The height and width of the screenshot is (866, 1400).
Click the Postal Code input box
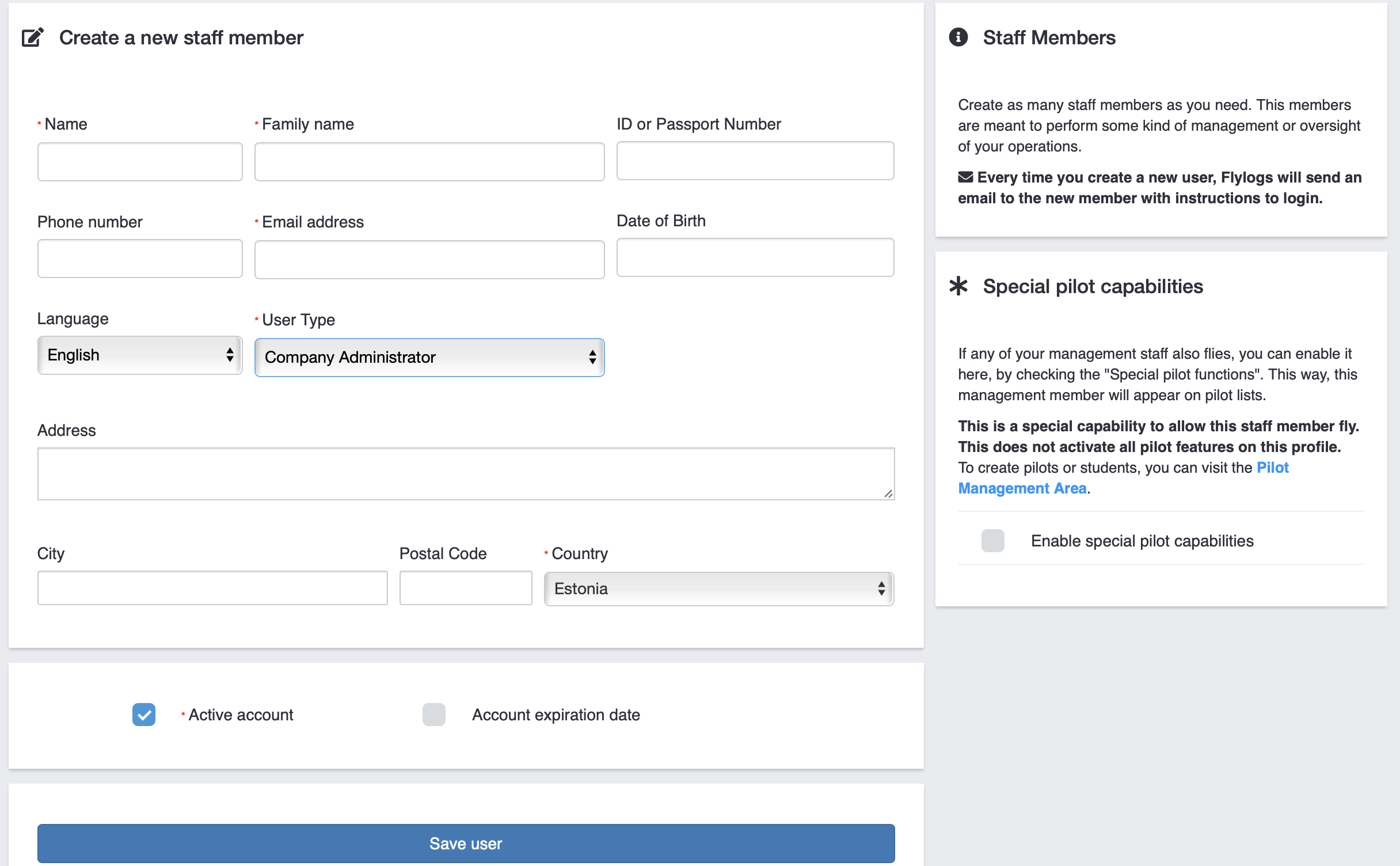click(x=465, y=588)
